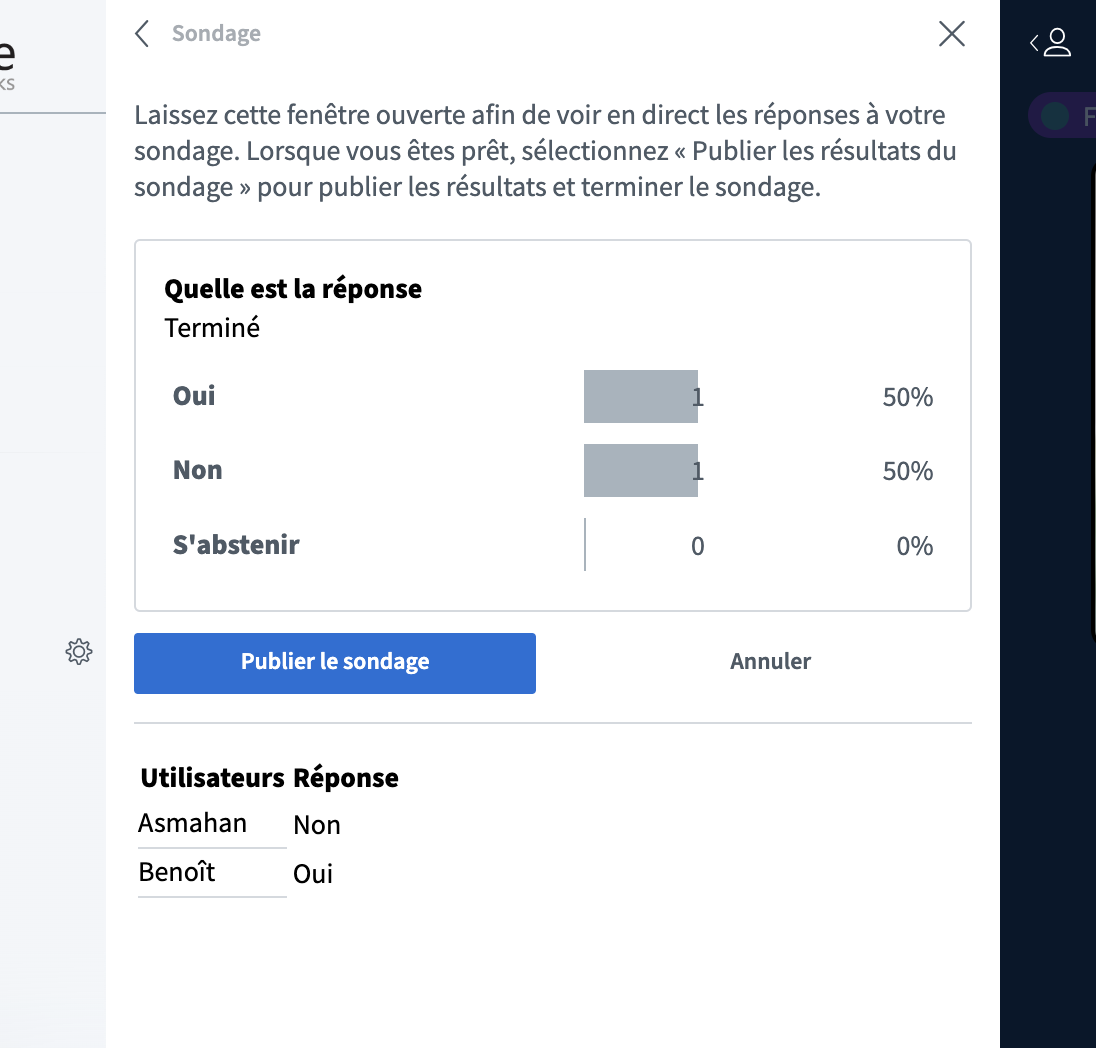Select the Oui result bar
This screenshot has height=1048, width=1096.
(640, 396)
